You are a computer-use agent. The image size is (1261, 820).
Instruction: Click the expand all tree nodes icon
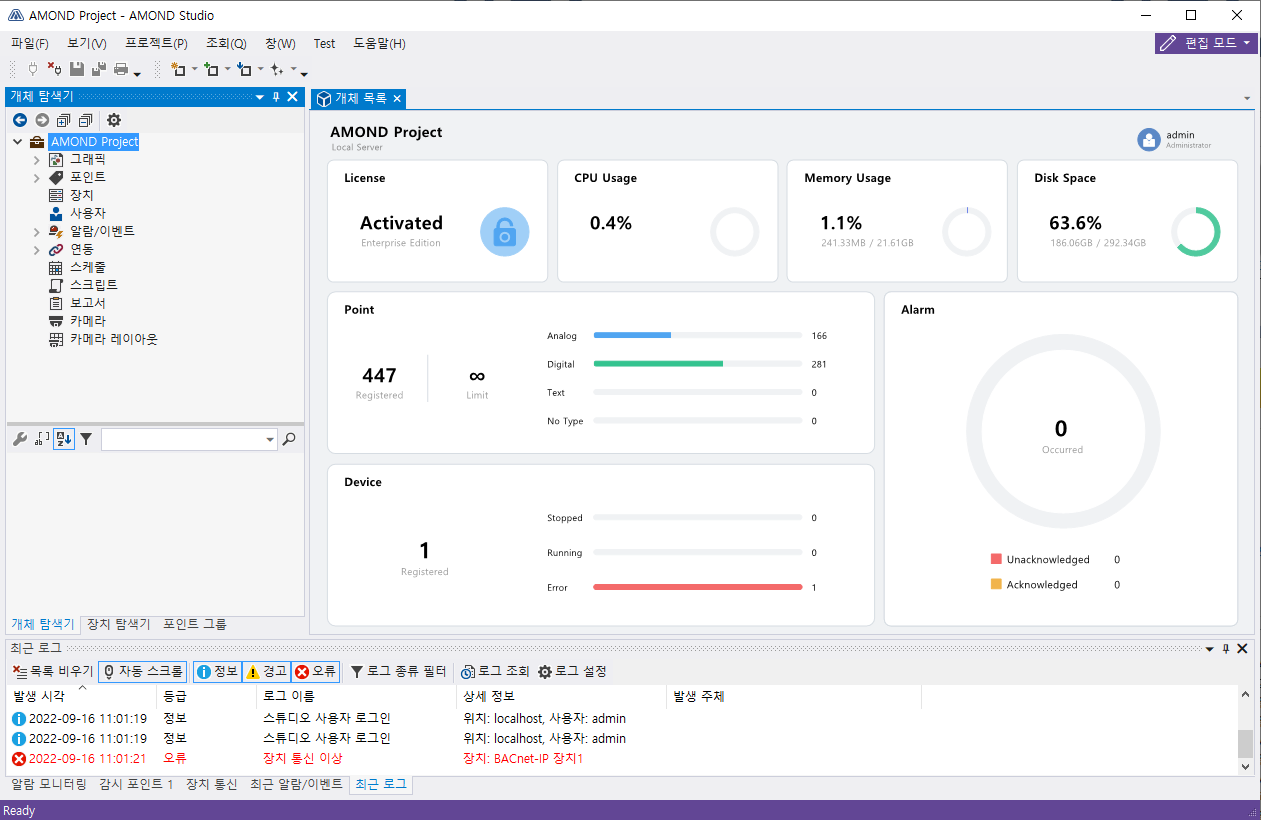pos(63,120)
